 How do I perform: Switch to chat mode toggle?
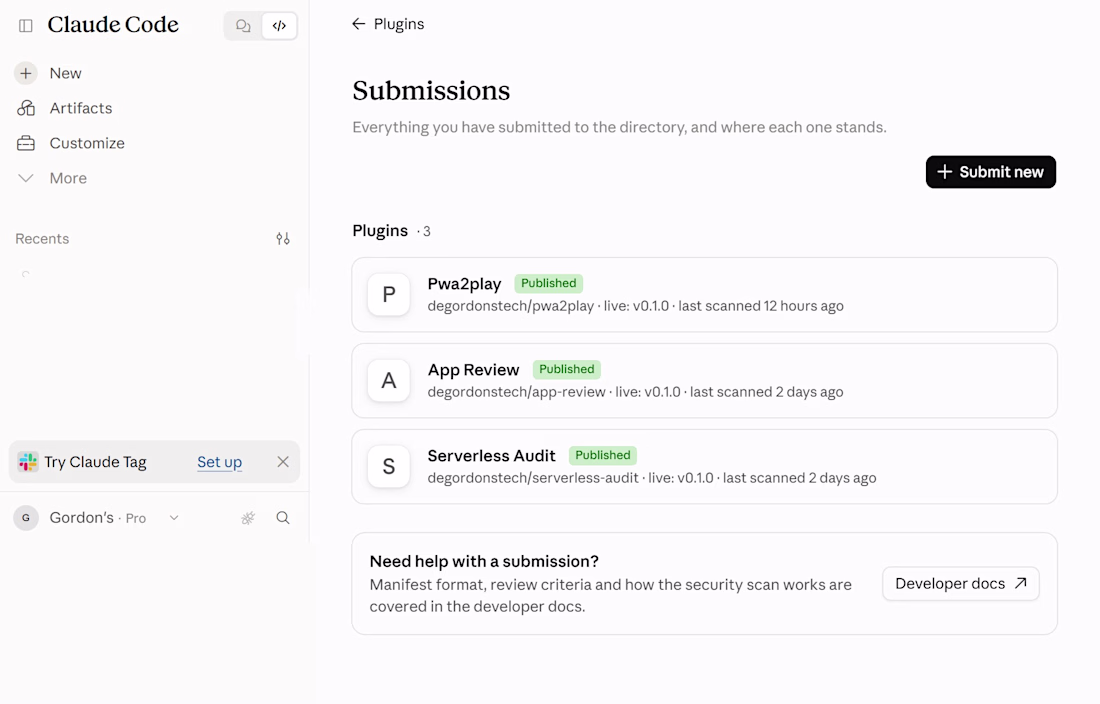click(243, 26)
